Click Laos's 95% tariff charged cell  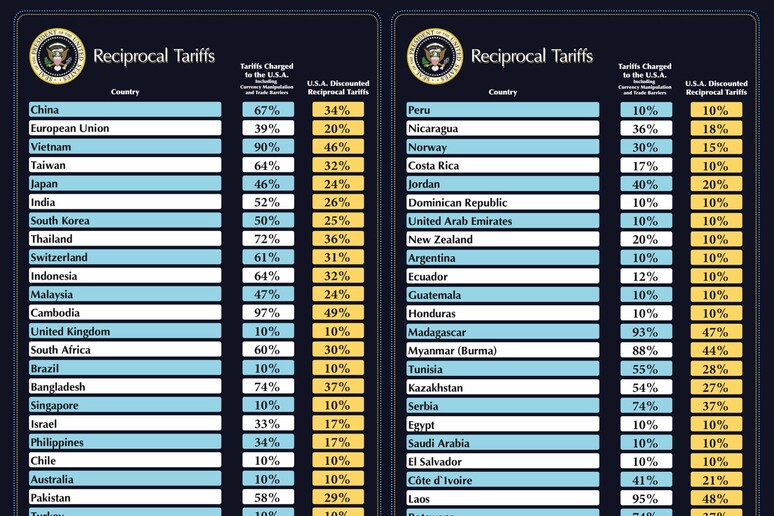pos(646,499)
